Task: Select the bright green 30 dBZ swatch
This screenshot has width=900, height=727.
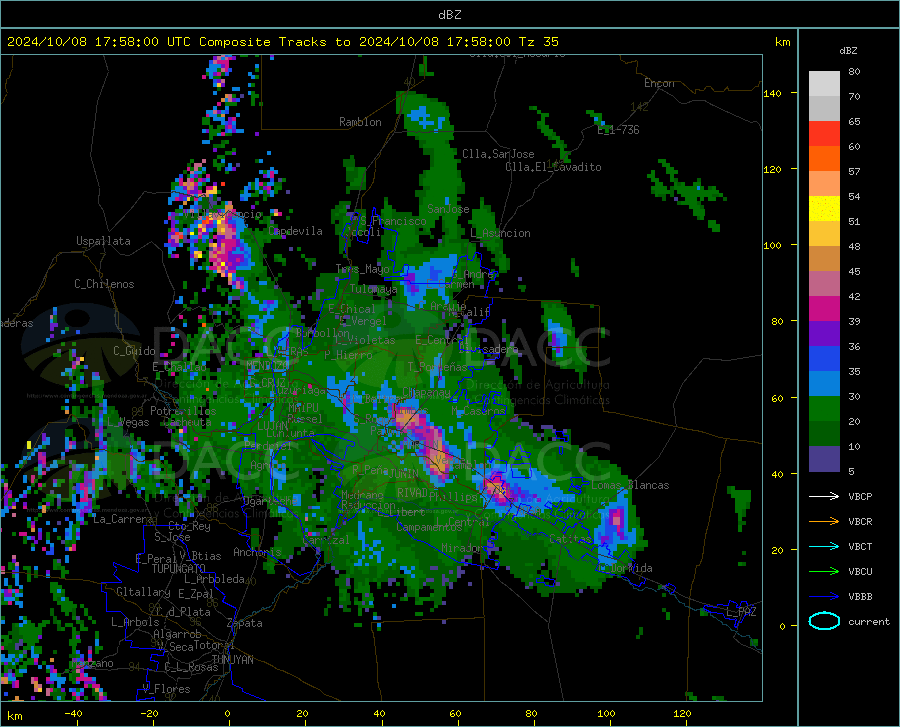Action: (824, 409)
